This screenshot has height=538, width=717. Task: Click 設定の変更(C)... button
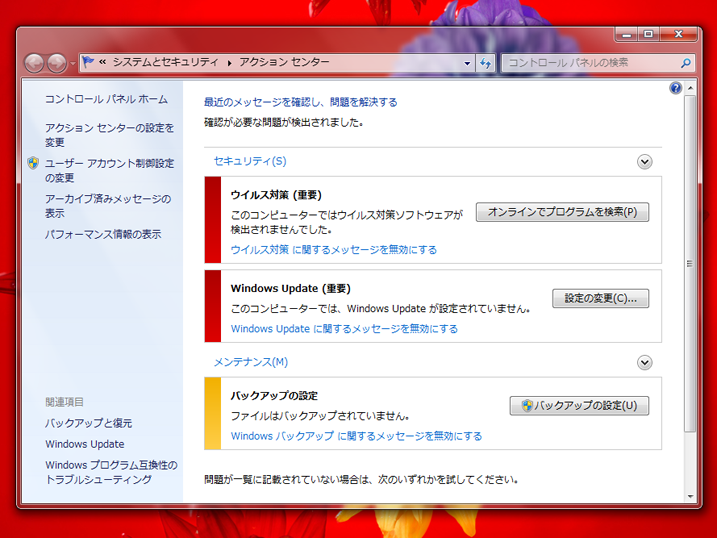tap(600, 298)
